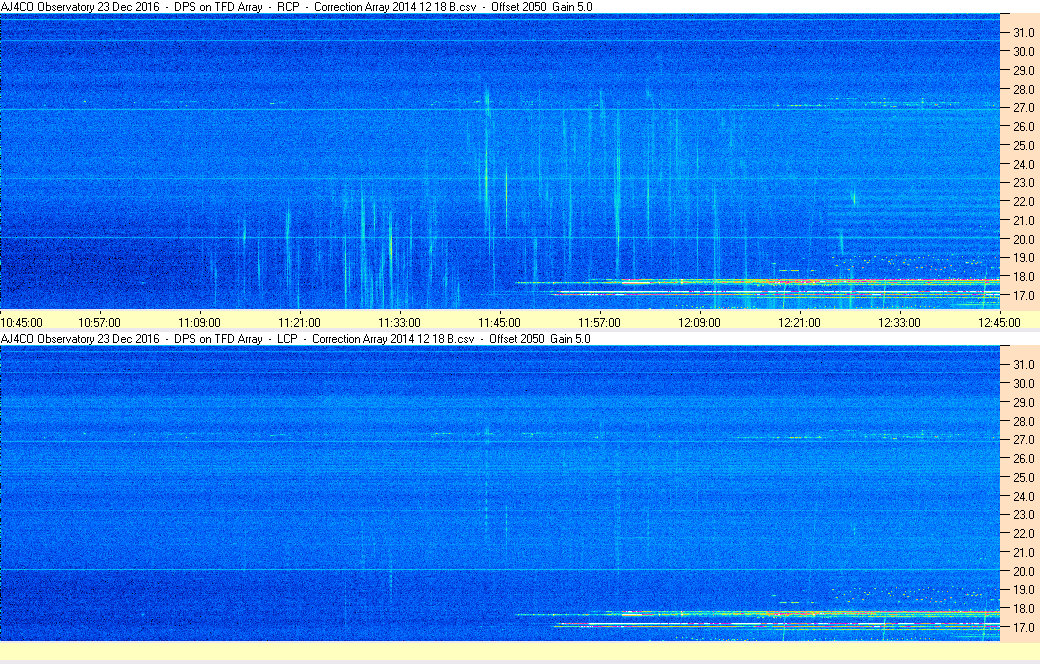Select 17.0 frequency label in LCP panel
Screen dimensions: 1040x664
(1023, 628)
